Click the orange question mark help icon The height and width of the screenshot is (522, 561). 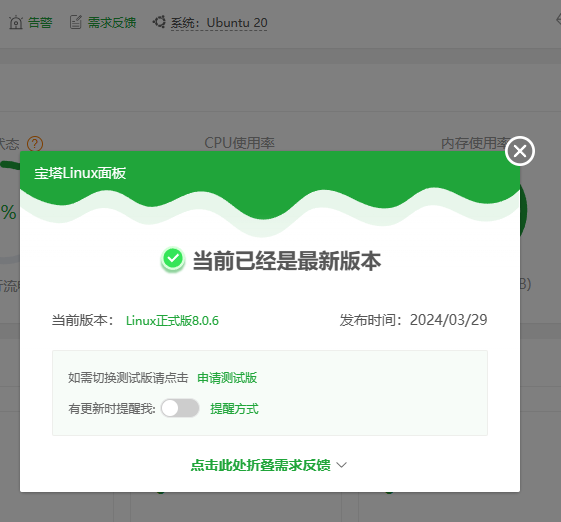[35, 144]
